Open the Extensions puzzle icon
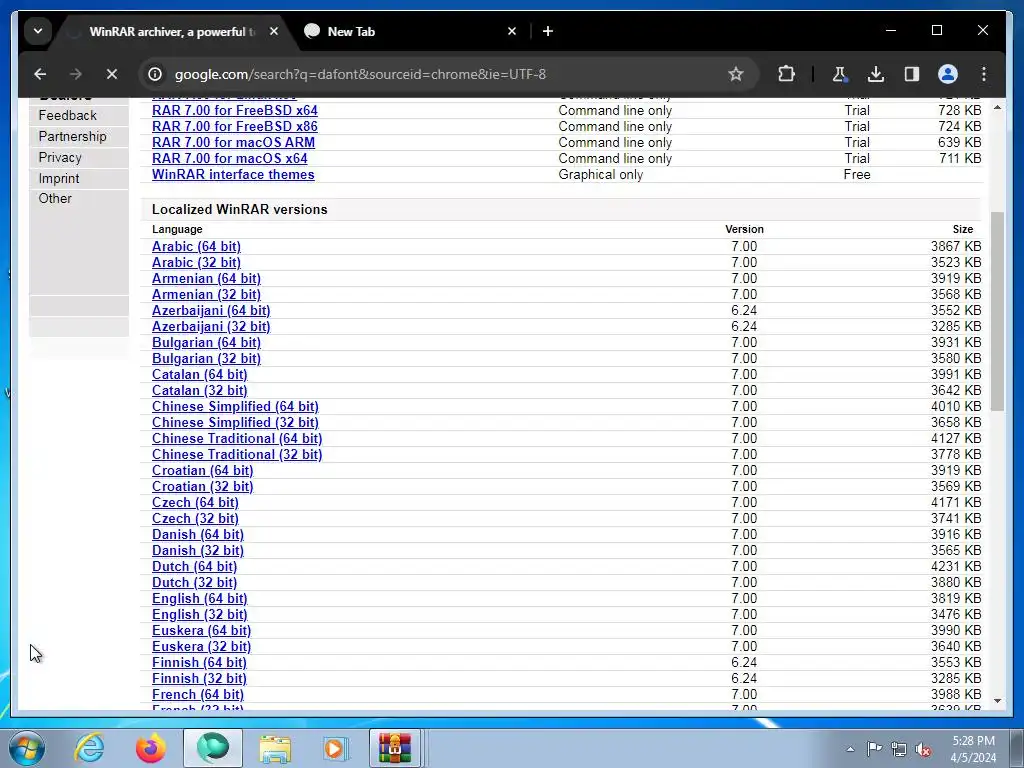1024x768 pixels. pos(786,74)
